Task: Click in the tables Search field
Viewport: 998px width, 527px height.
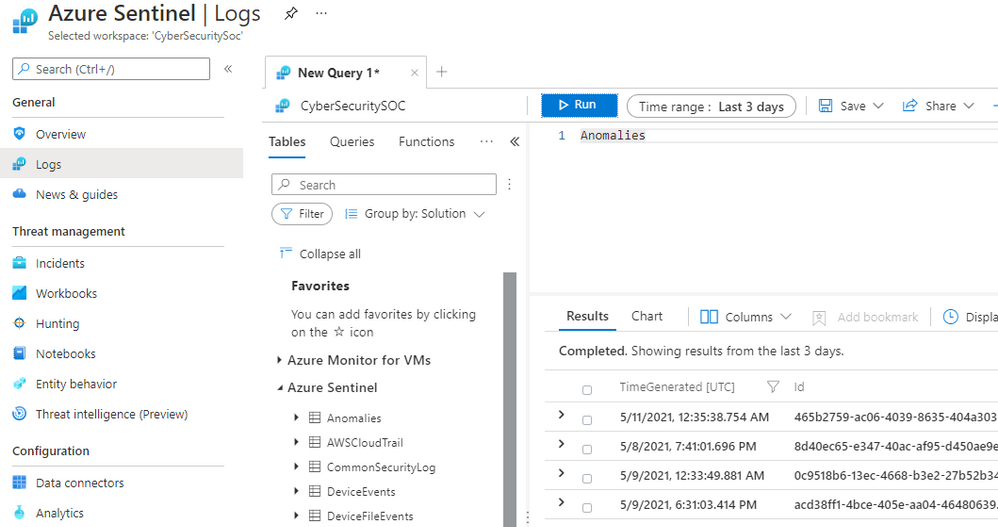Action: 384,185
